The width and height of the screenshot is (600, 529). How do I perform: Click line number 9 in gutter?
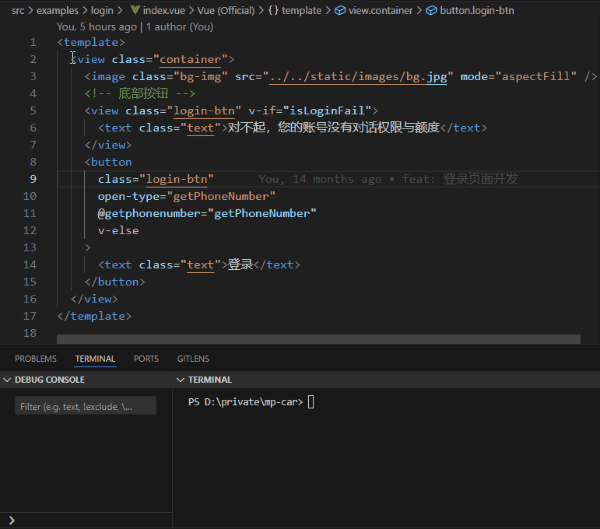point(33,179)
